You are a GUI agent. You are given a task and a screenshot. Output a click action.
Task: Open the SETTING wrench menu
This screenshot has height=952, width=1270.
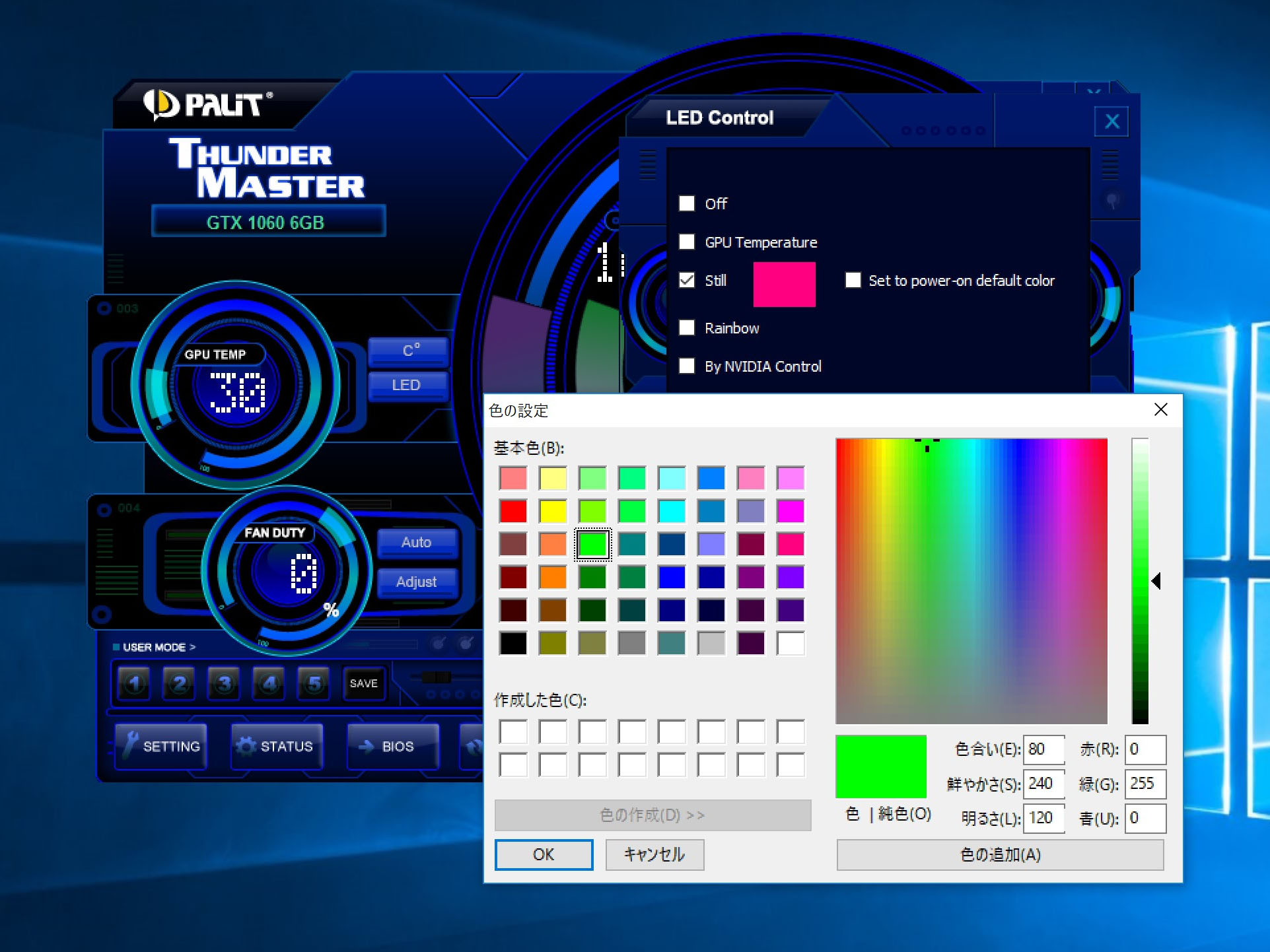coord(161,746)
